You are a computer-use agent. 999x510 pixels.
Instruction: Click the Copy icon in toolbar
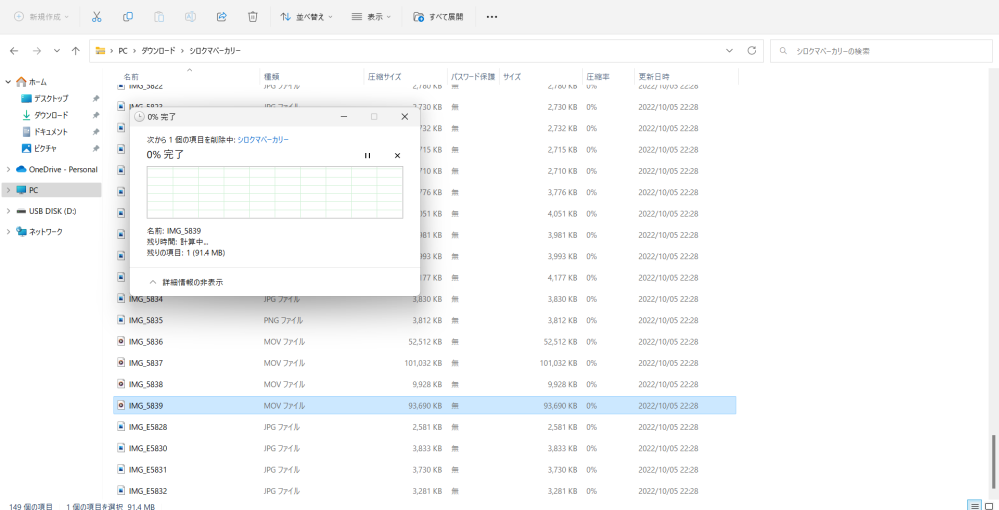click(x=128, y=17)
